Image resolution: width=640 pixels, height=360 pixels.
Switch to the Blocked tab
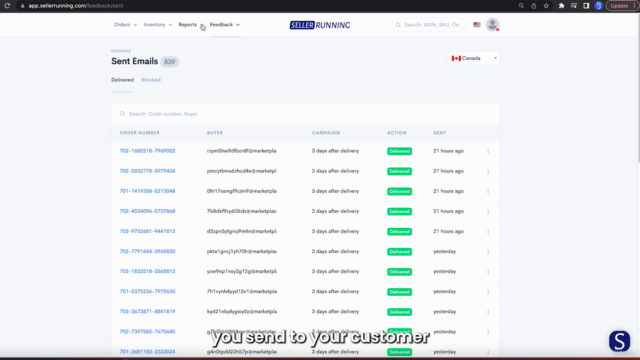pos(151,80)
